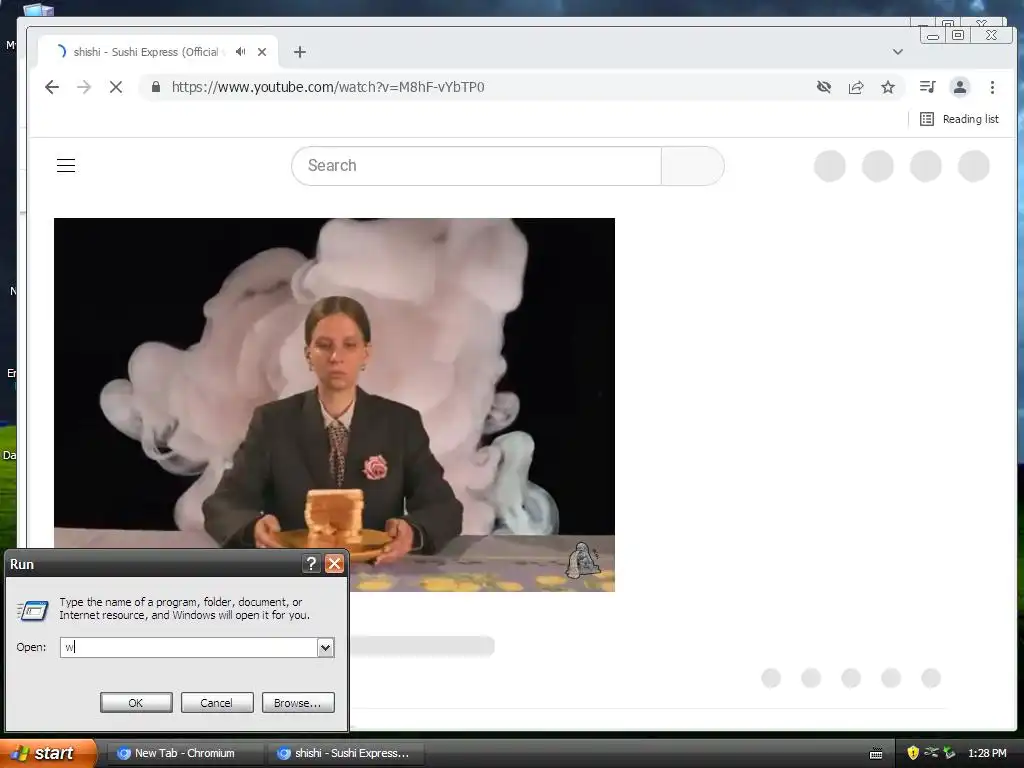Cancel the Run dialog
The height and width of the screenshot is (768, 1024).
point(217,703)
